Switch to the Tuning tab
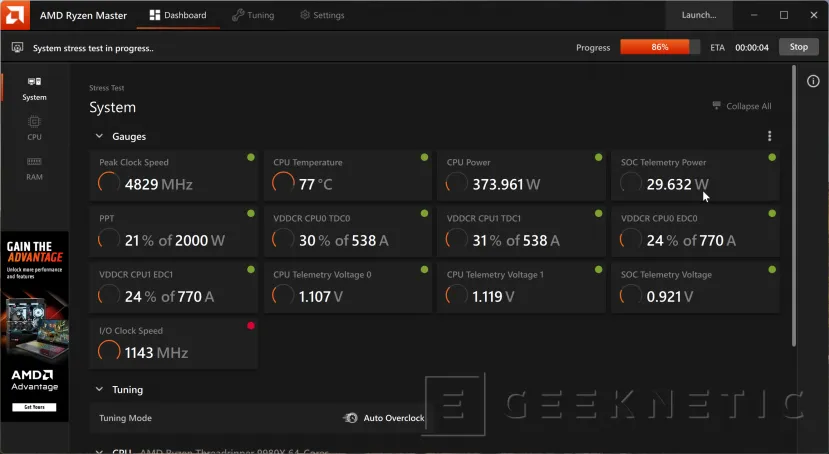Screen dimensions: 829x454 click(x=253, y=15)
